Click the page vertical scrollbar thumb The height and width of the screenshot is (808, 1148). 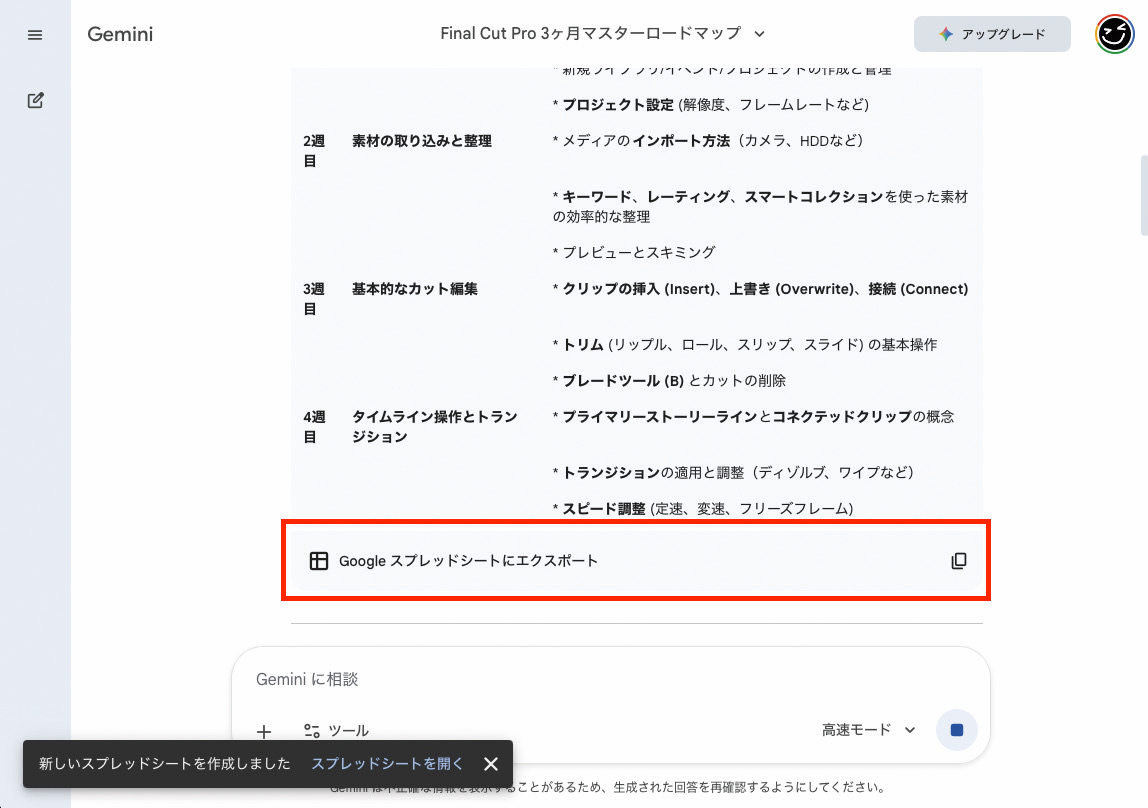pos(1144,195)
